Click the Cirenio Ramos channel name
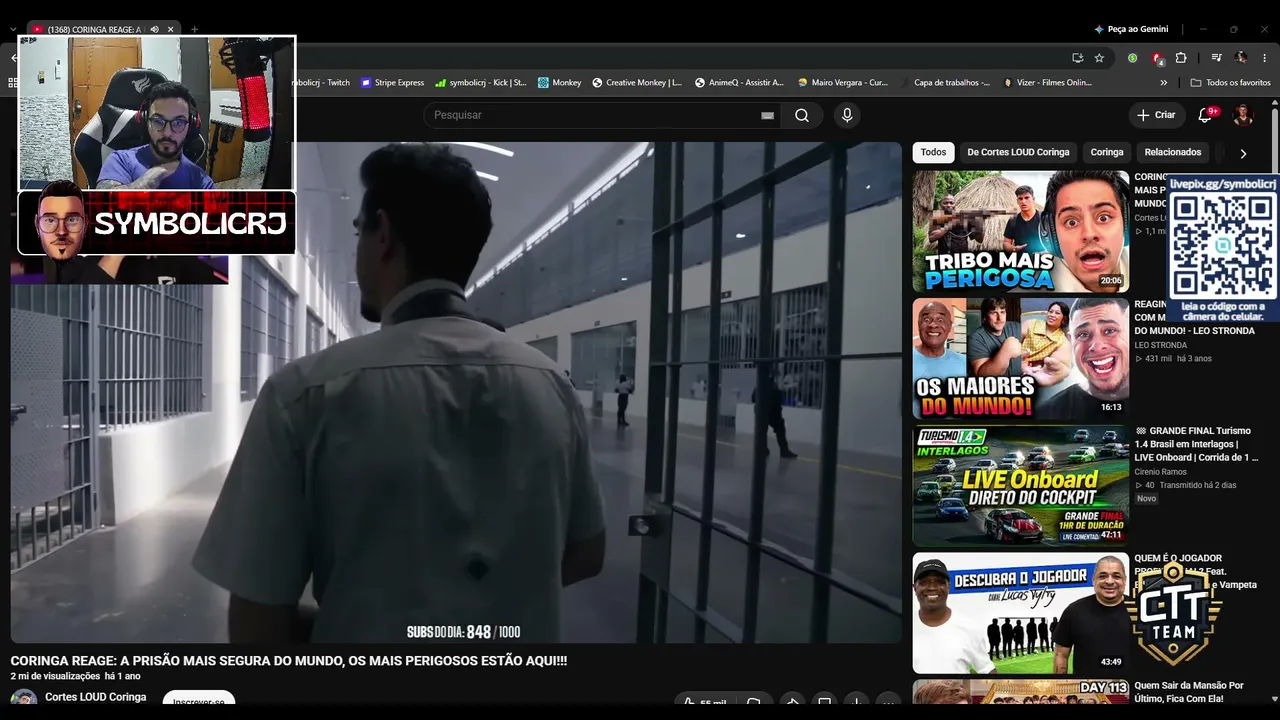The width and height of the screenshot is (1280, 720). coord(1160,472)
